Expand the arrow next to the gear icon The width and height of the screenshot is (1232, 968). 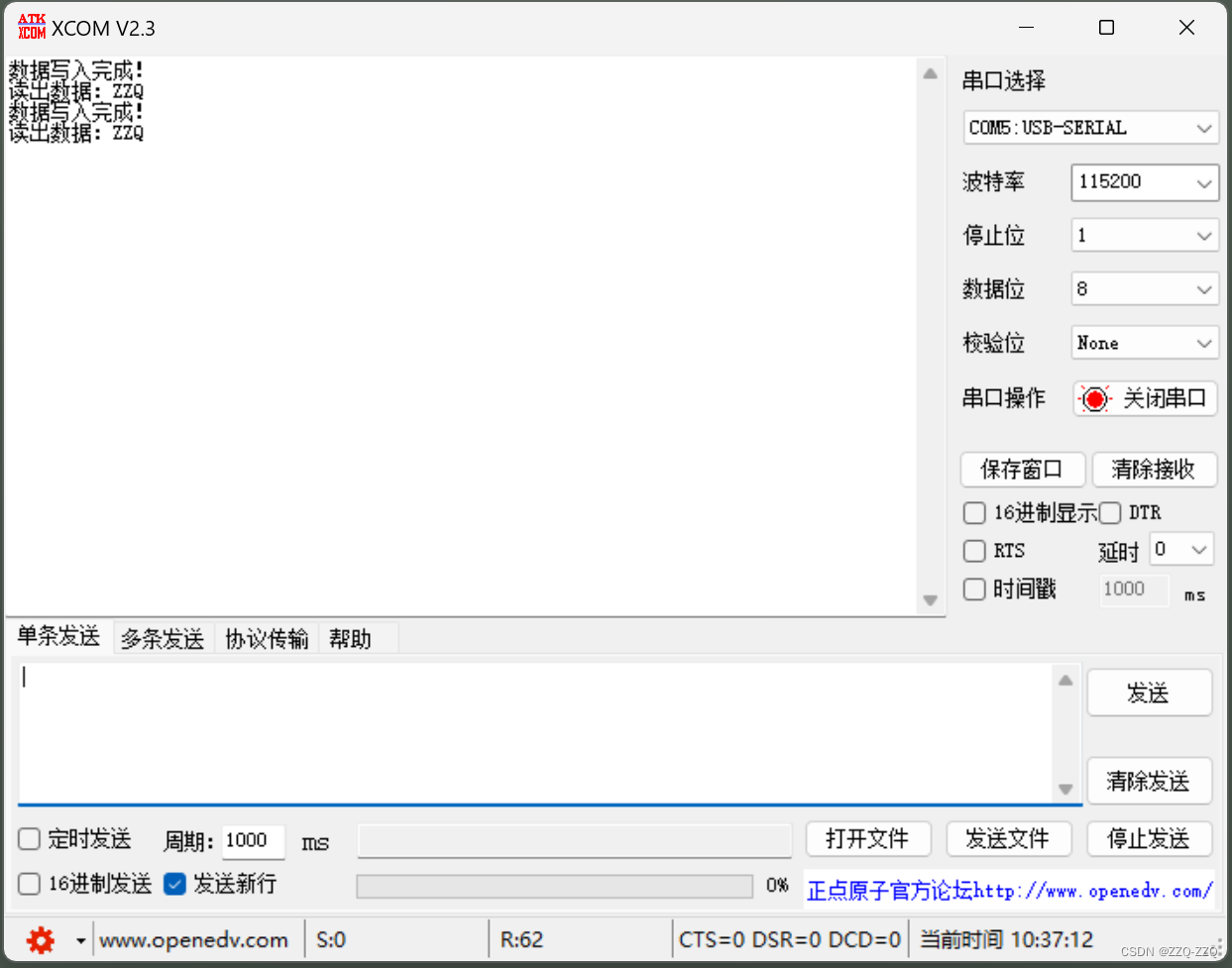80,939
